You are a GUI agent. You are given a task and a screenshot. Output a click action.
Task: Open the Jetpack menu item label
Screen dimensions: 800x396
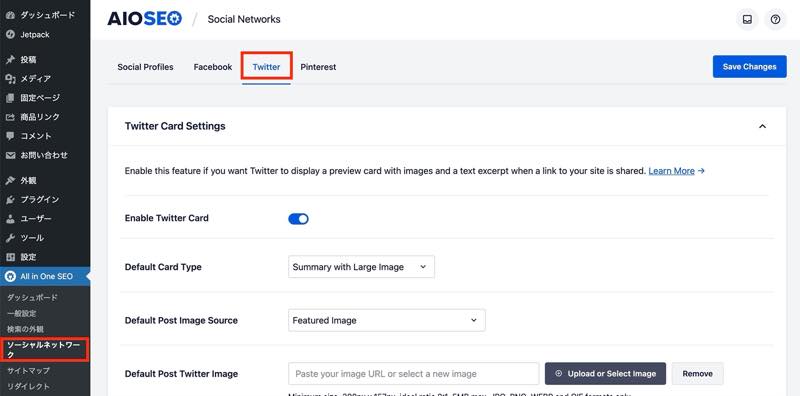coord(35,35)
